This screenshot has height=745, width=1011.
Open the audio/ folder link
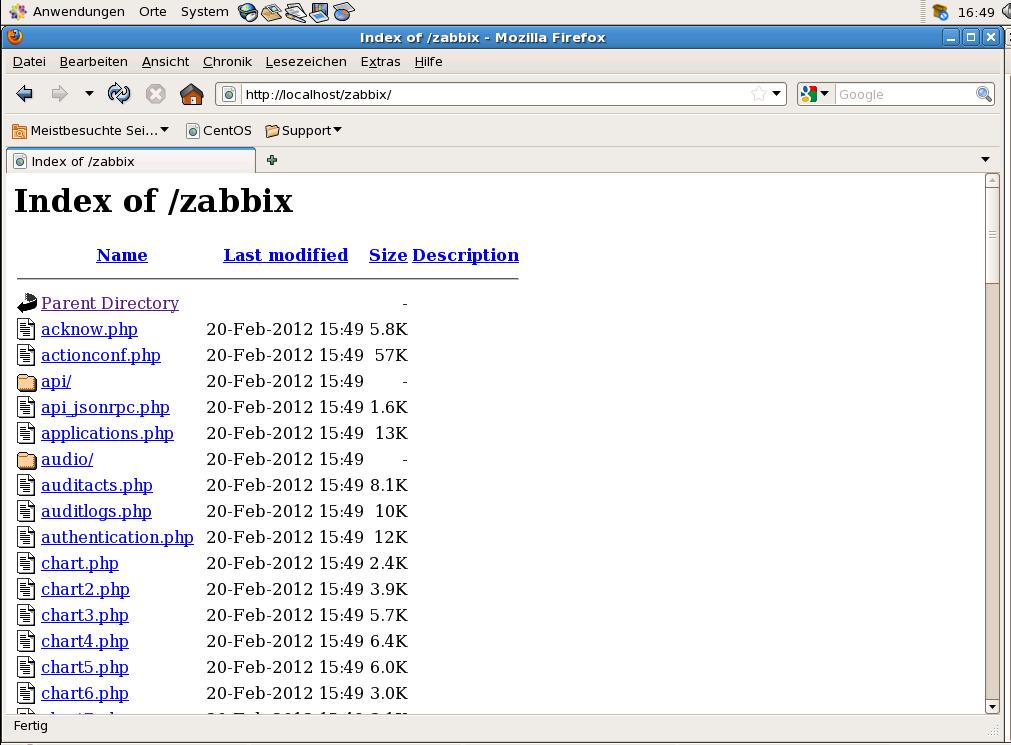click(x=67, y=459)
